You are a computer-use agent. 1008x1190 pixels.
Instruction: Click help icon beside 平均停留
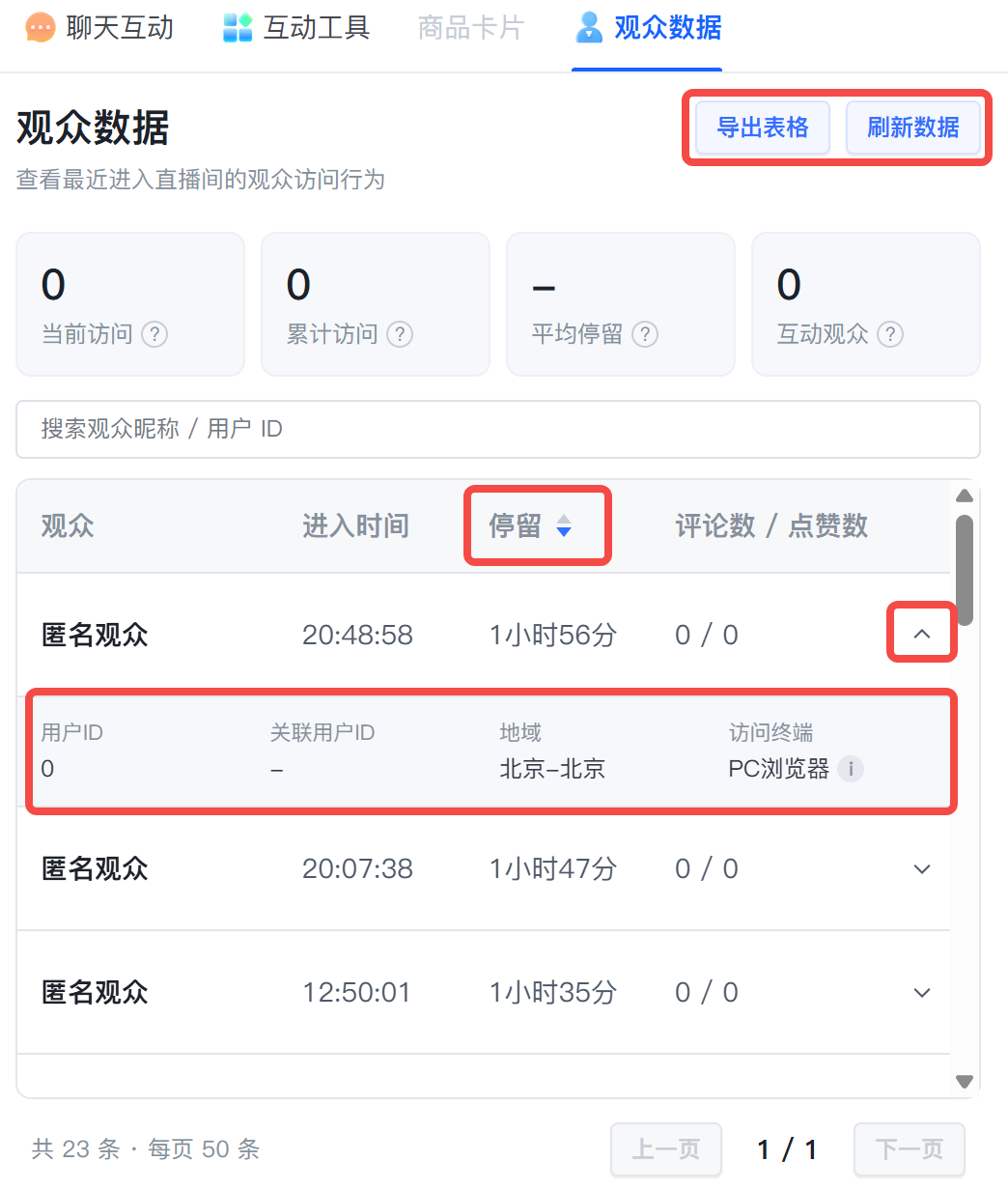645,334
